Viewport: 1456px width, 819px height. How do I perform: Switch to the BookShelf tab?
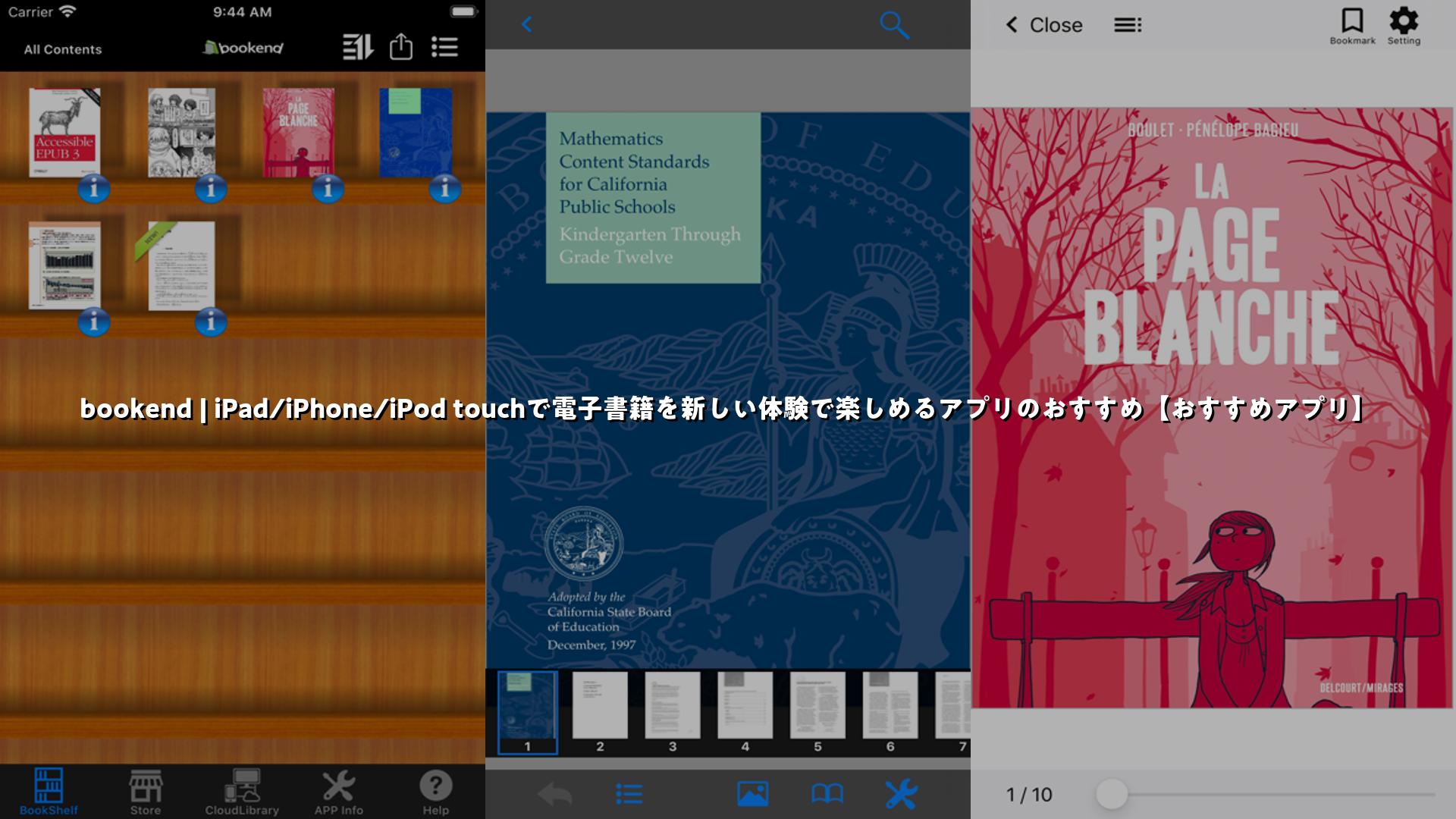[x=49, y=792]
